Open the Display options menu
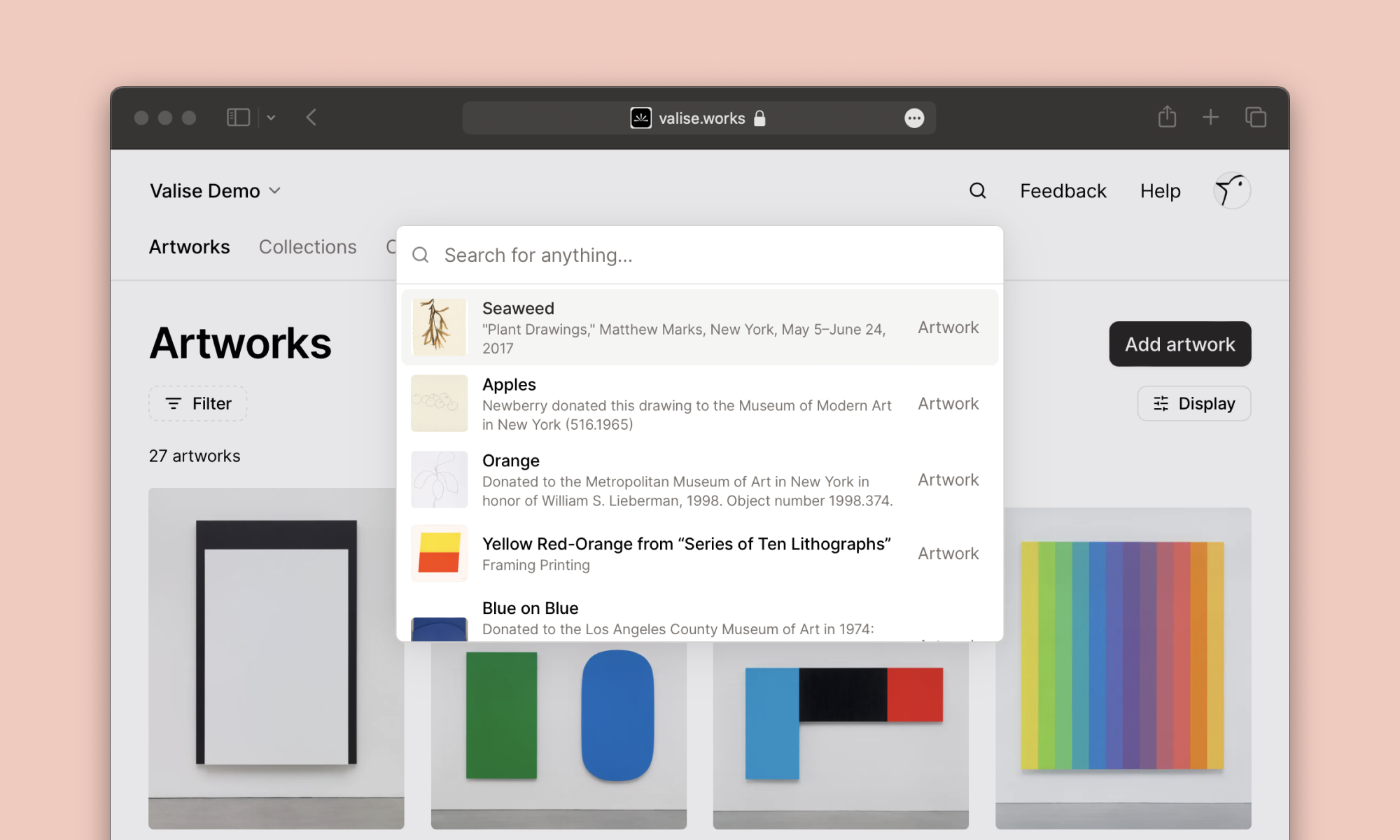 point(1193,403)
